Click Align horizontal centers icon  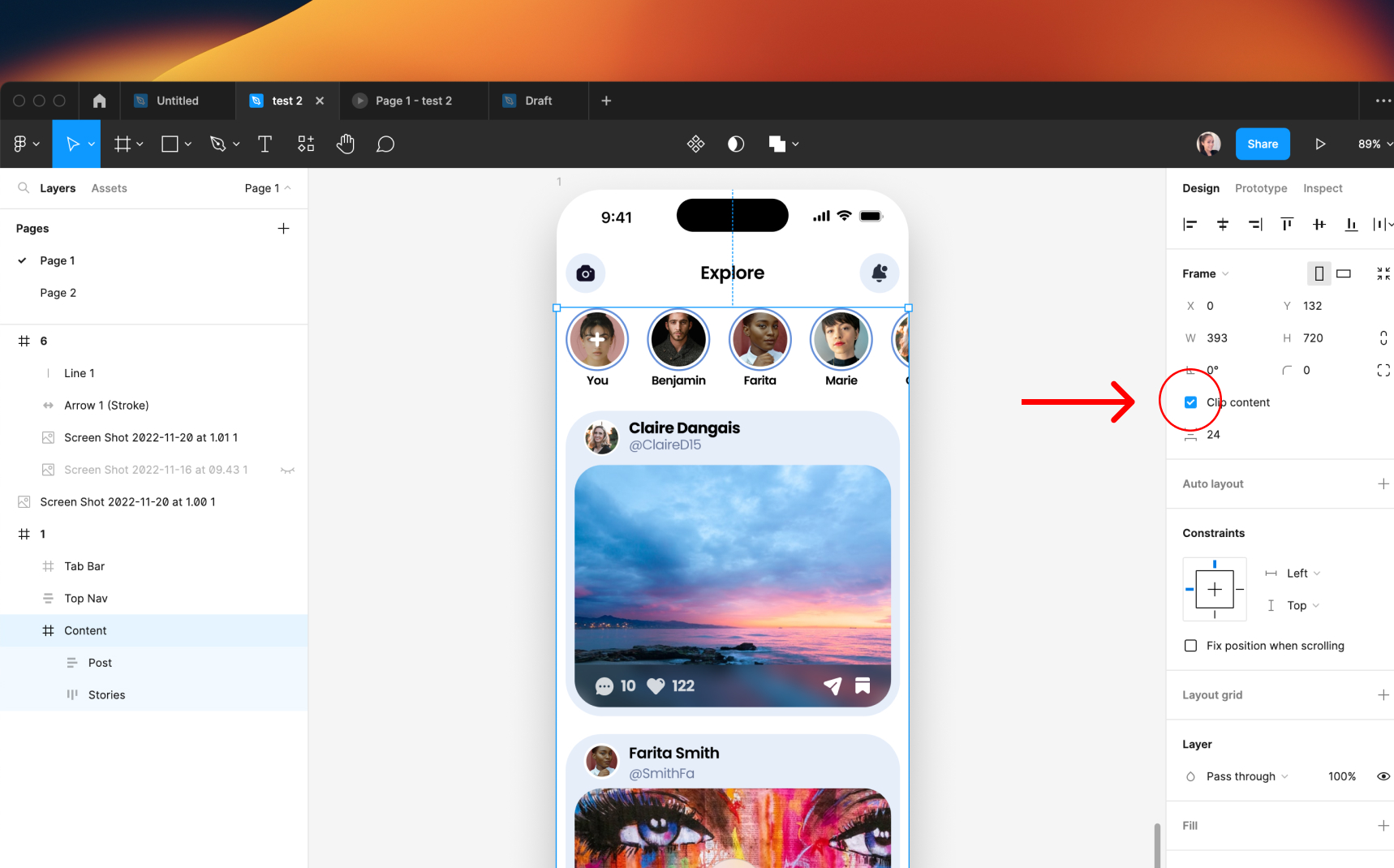click(x=1223, y=224)
